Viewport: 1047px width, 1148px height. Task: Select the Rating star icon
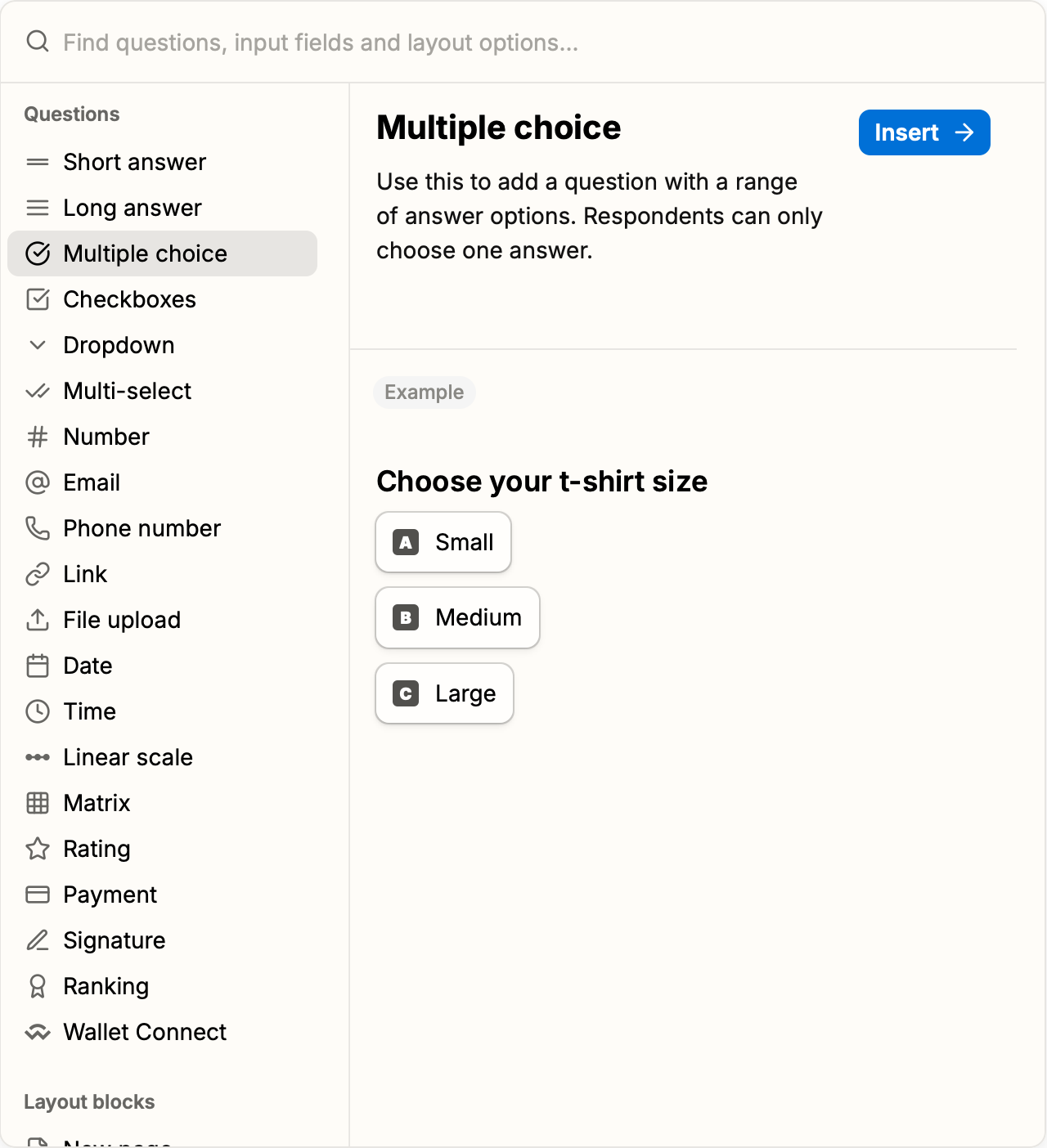pyautogui.click(x=38, y=849)
